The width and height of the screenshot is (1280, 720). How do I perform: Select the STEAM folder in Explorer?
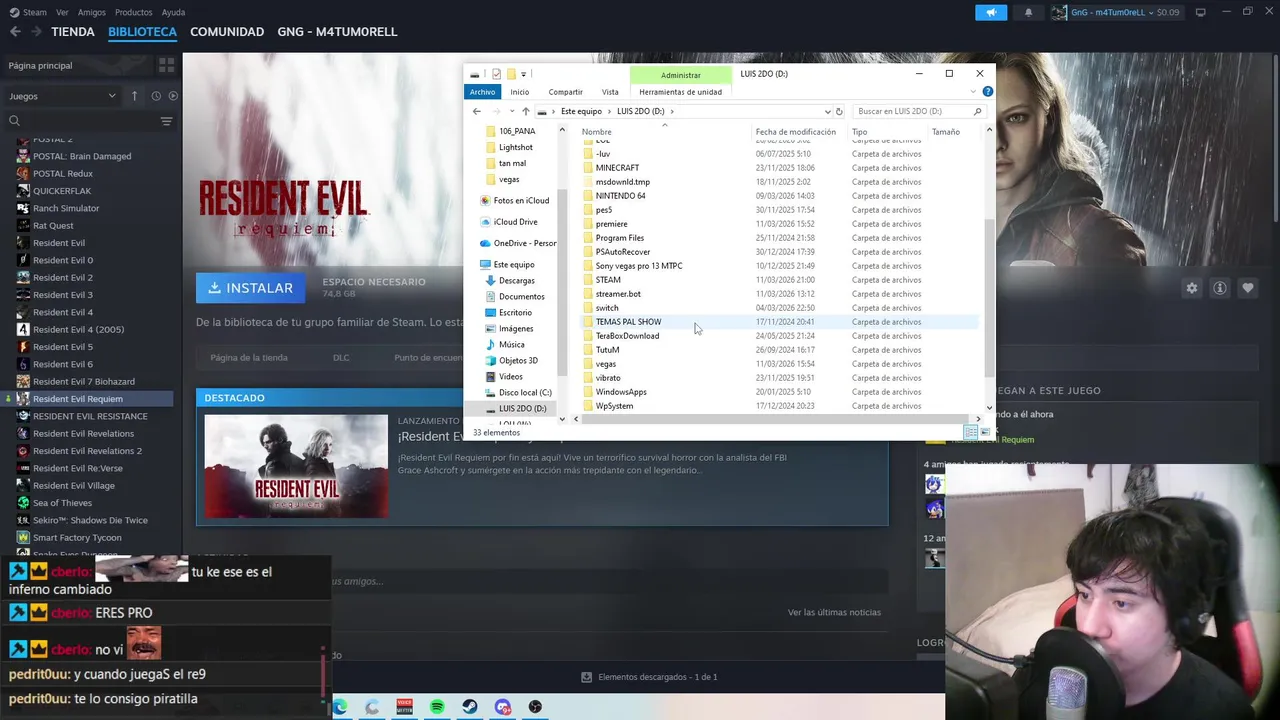coord(608,280)
